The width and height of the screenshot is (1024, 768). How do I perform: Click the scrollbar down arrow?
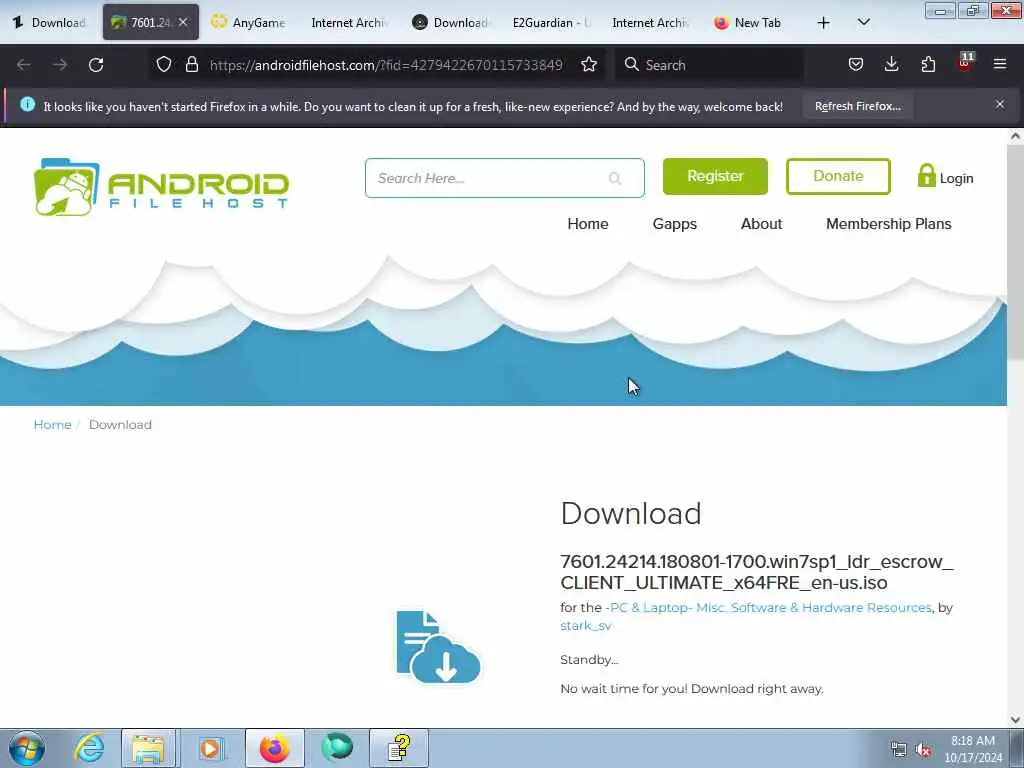pyautogui.click(x=1015, y=720)
